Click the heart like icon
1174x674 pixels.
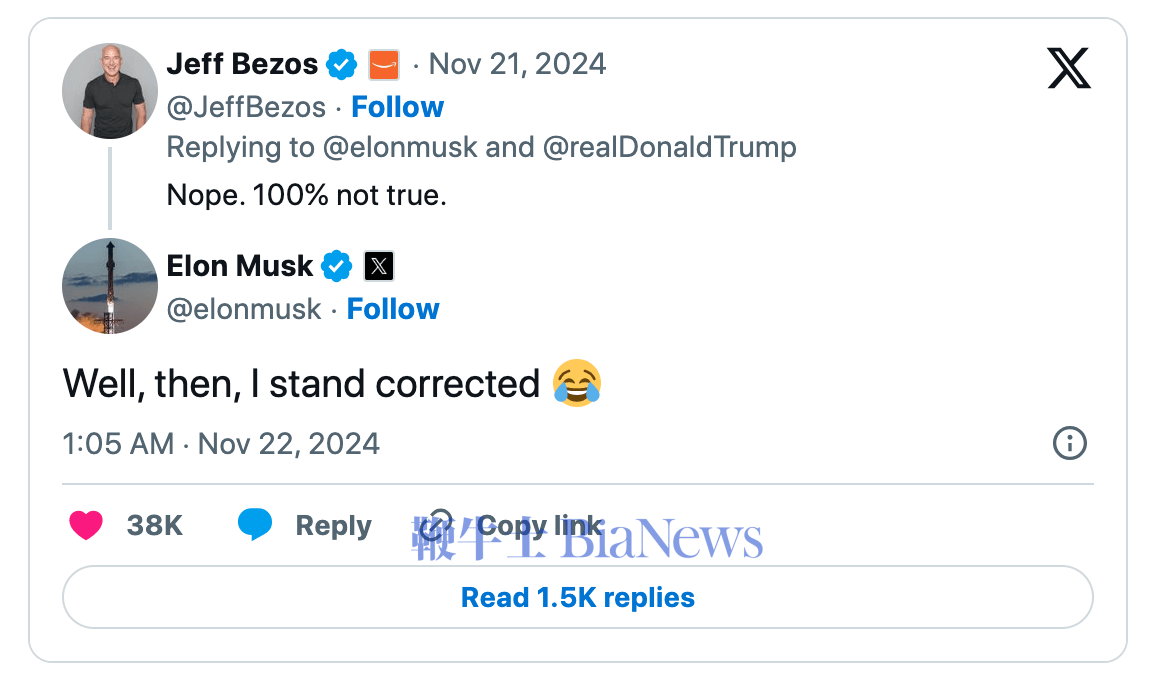point(86,525)
